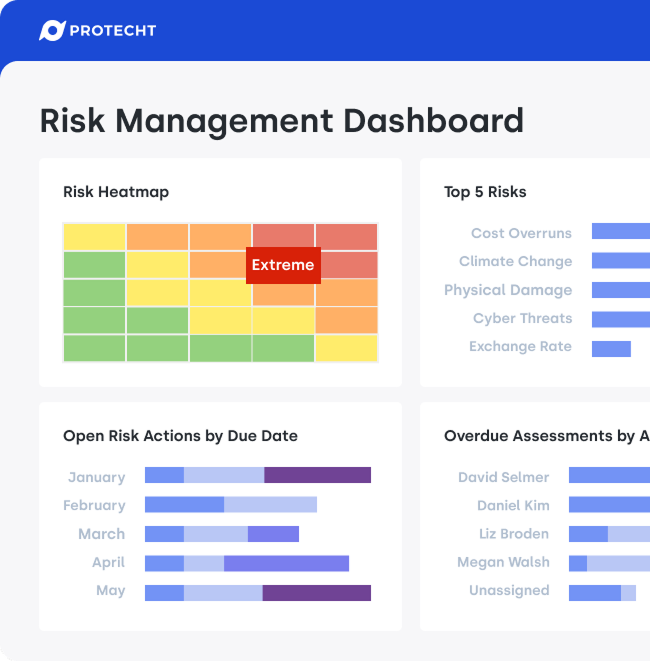
Task: Click the green bottom-left heatmap cell
Action: (x=94, y=348)
